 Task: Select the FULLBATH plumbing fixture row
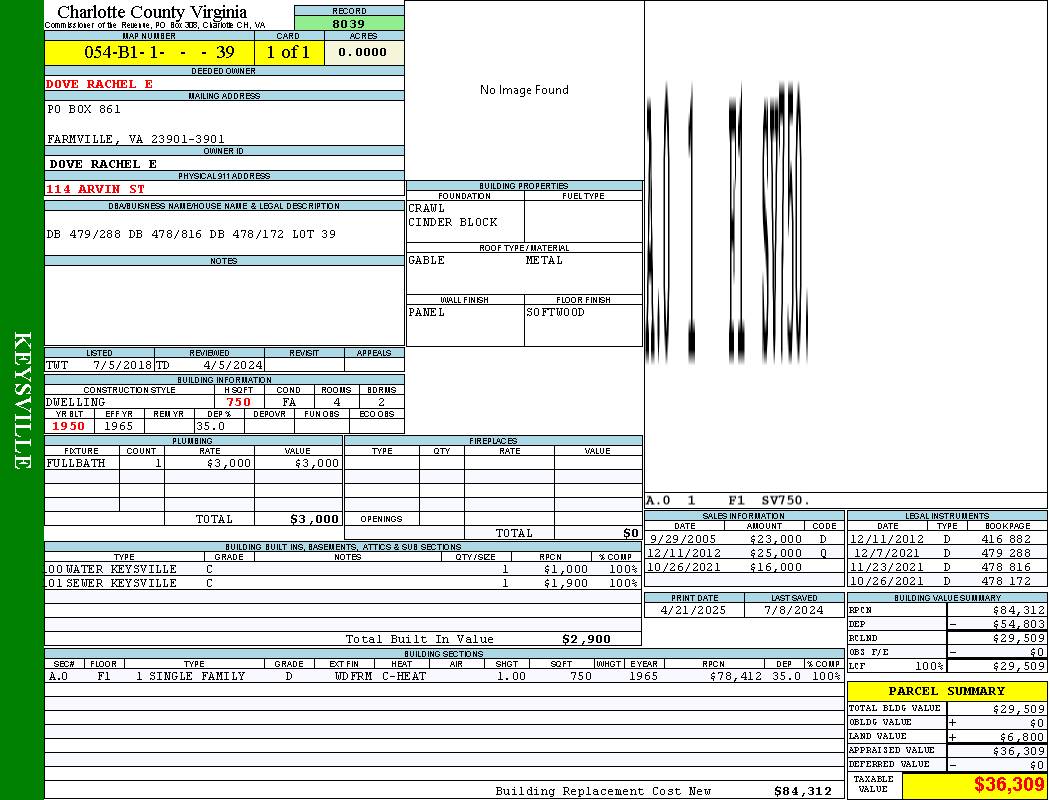tap(193, 464)
